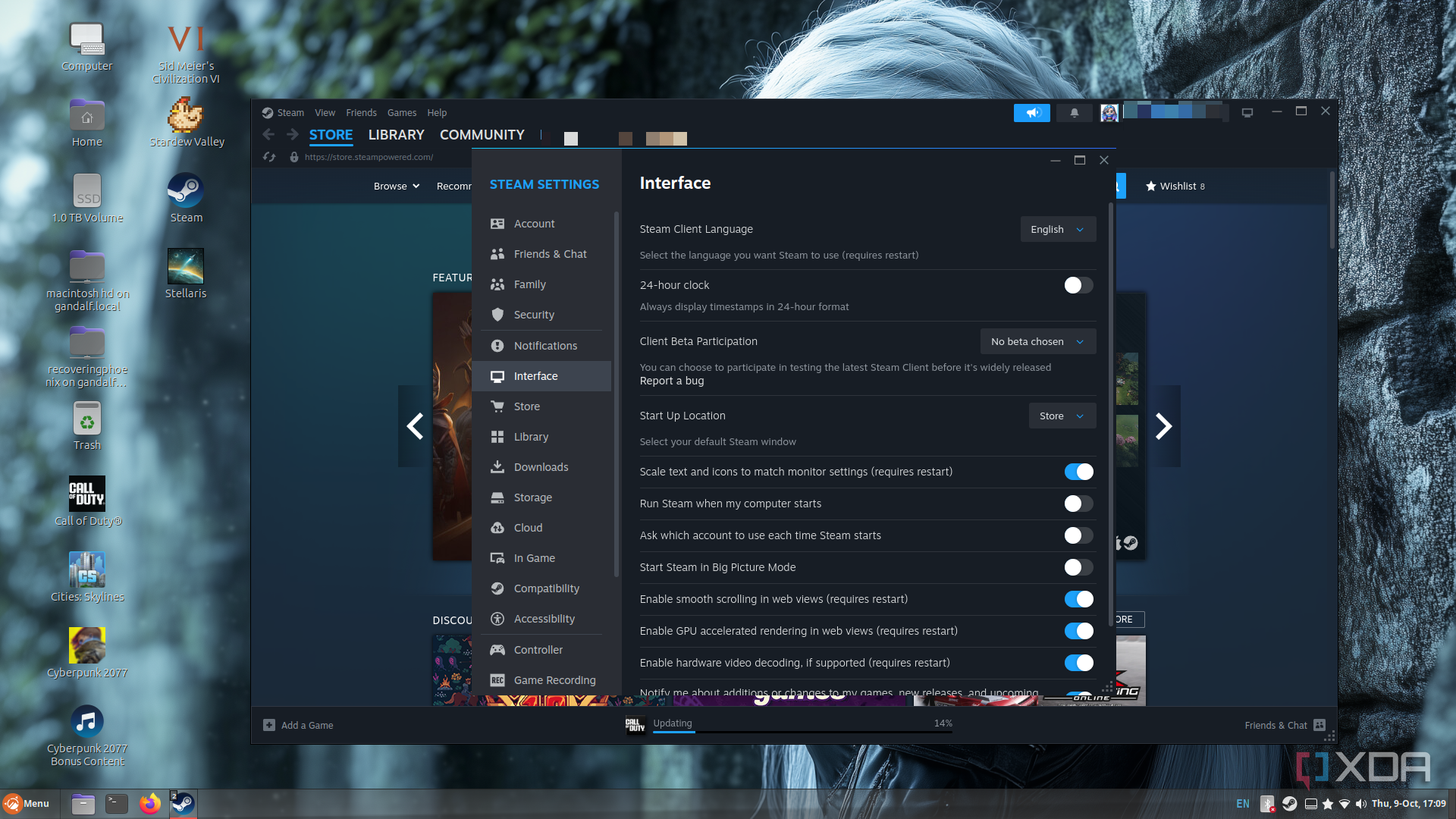
Task: Toggle GPU accelerated rendering switch
Action: pyautogui.click(x=1078, y=631)
